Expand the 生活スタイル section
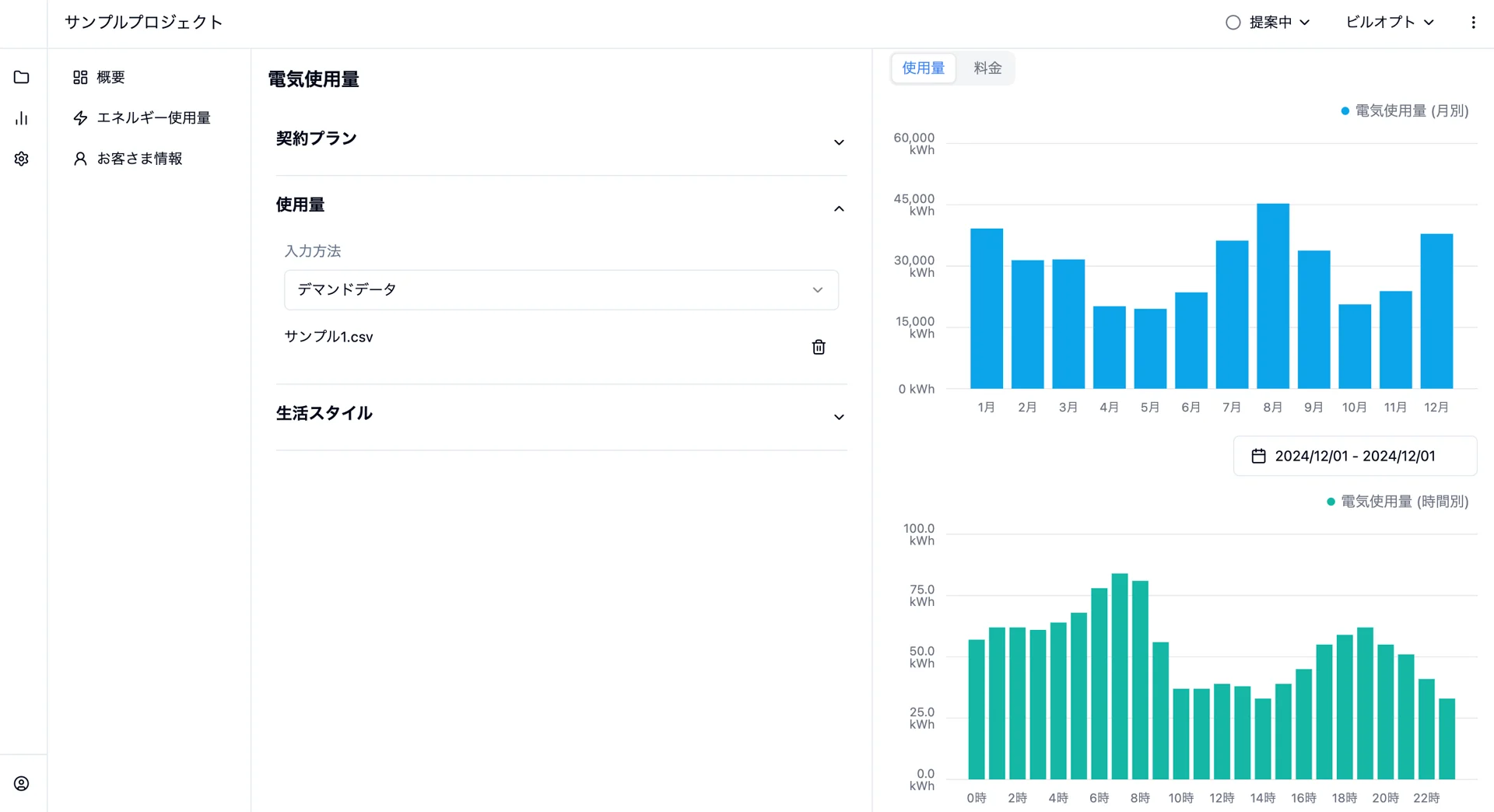The height and width of the screenshot is (812, 1494). (561, 415)
